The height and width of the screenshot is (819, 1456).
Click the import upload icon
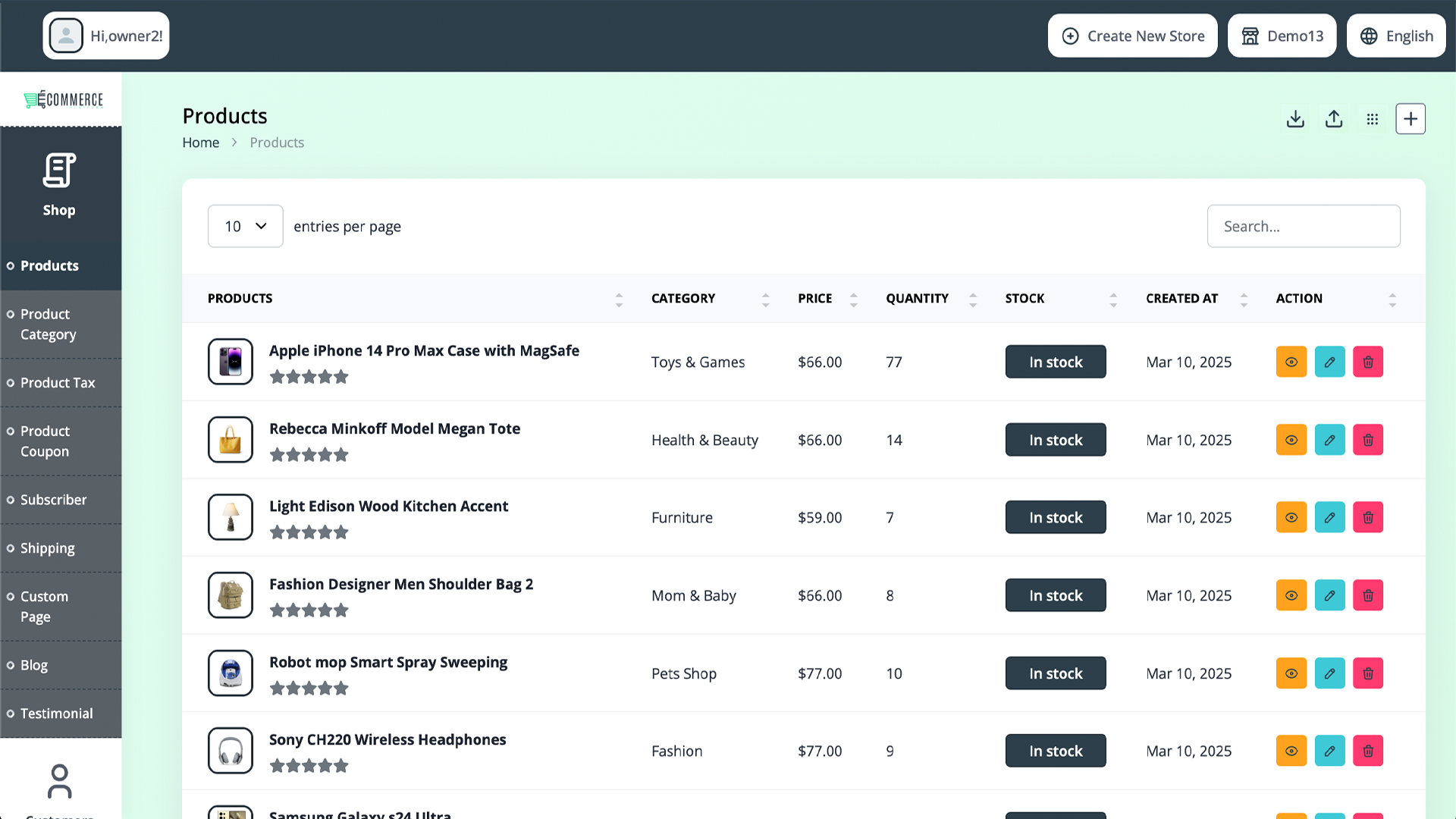click(1334, 119)
